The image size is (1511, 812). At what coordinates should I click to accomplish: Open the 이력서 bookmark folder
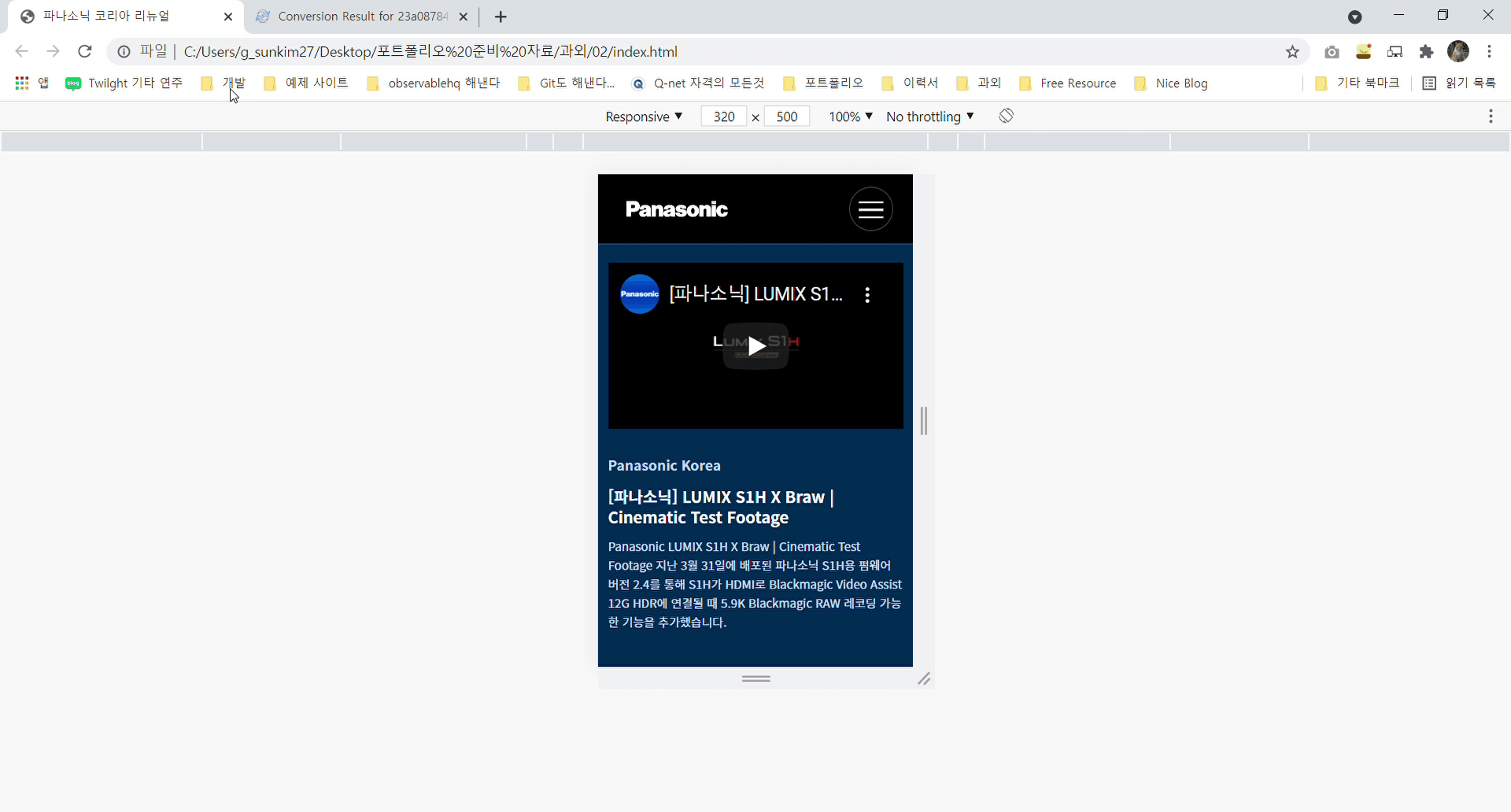pyautogui.click(x=910, y=83)
